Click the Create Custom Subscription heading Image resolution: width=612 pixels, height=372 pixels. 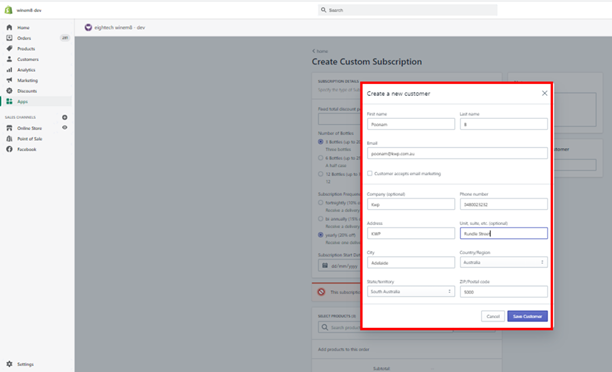point(366,62)
